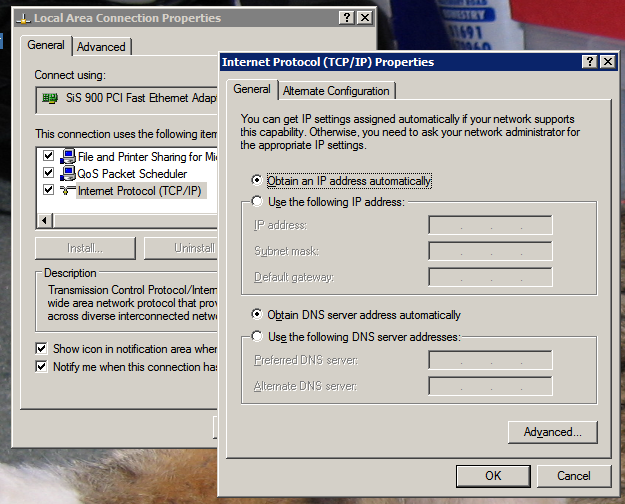Screen dimensions: 625x504
Task: Click the QoS Packet Scheduler icon
Action: [68, 173]
